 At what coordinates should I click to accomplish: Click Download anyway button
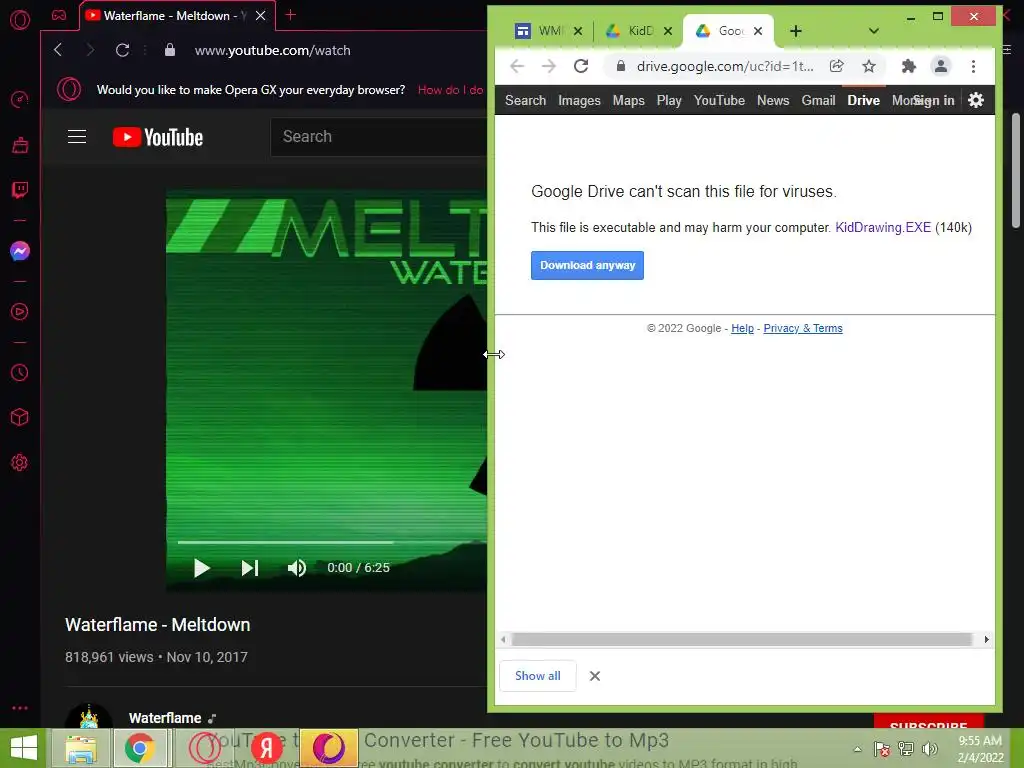pos(587,265)
